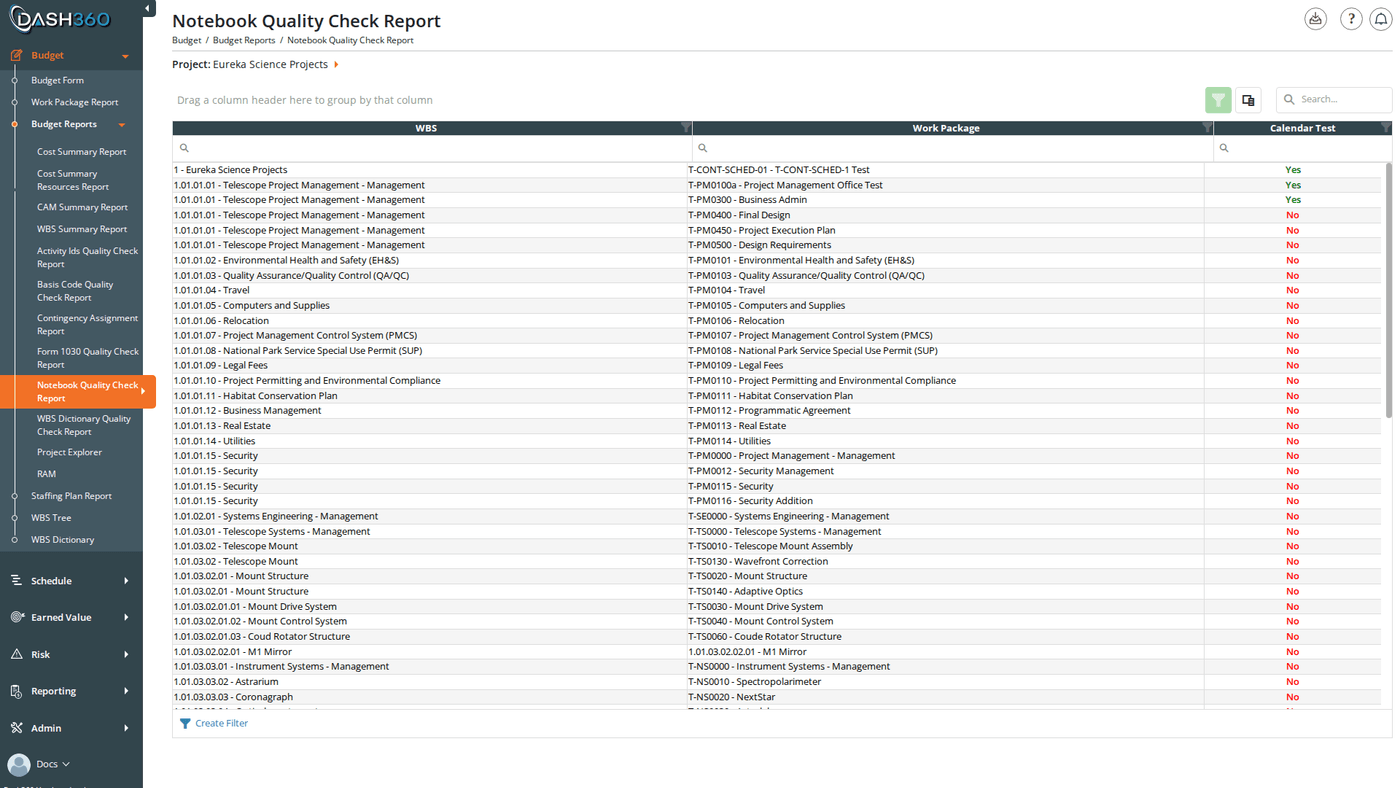Viewport: 1400px width, 788px height.
Task: Open the export/download icon at top right
Action: click(x=1315, y=19)
